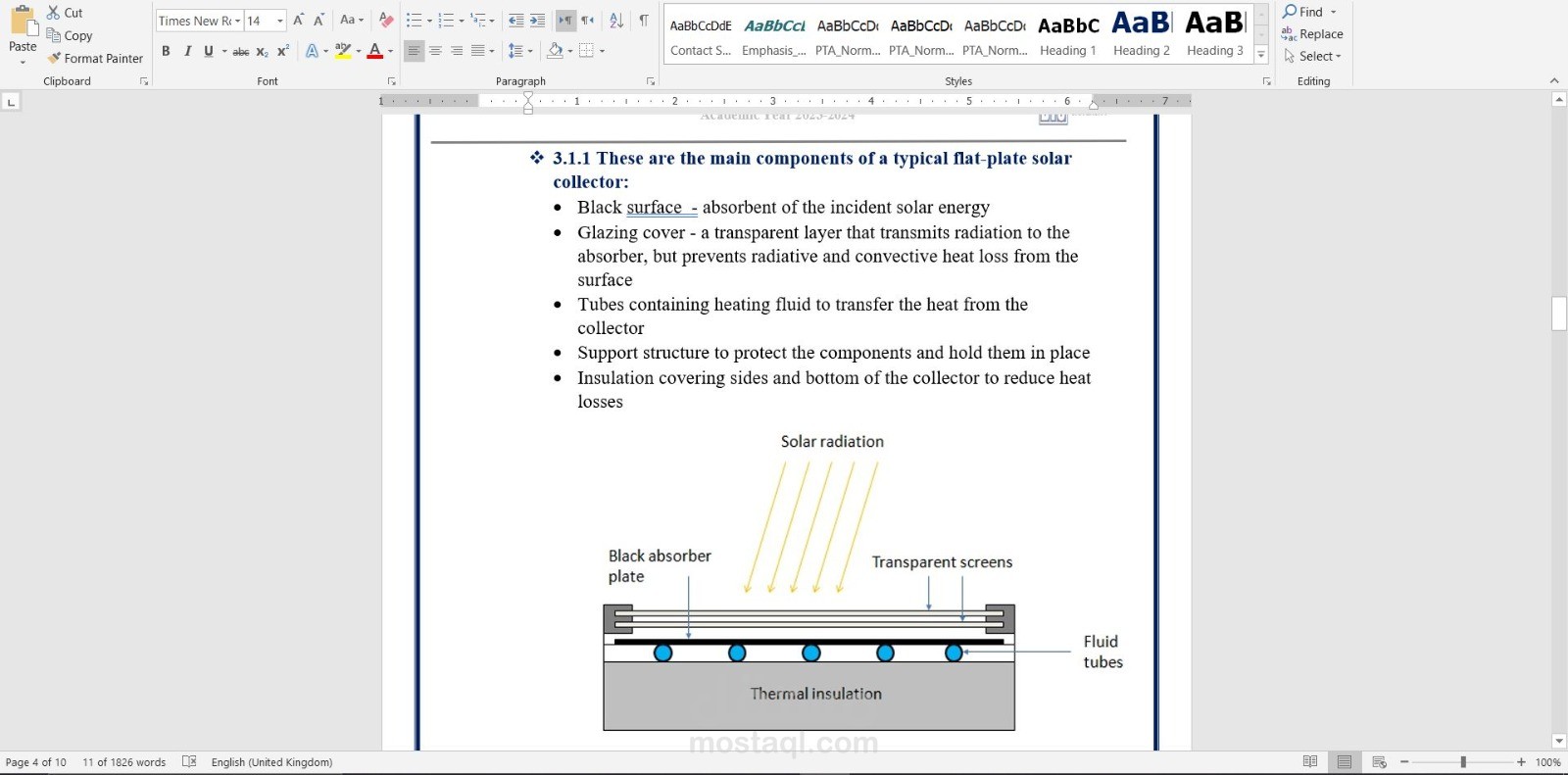1568x775 pixels.
Task: Toggle Underline formatting
Action: click(x=208, y=51)
